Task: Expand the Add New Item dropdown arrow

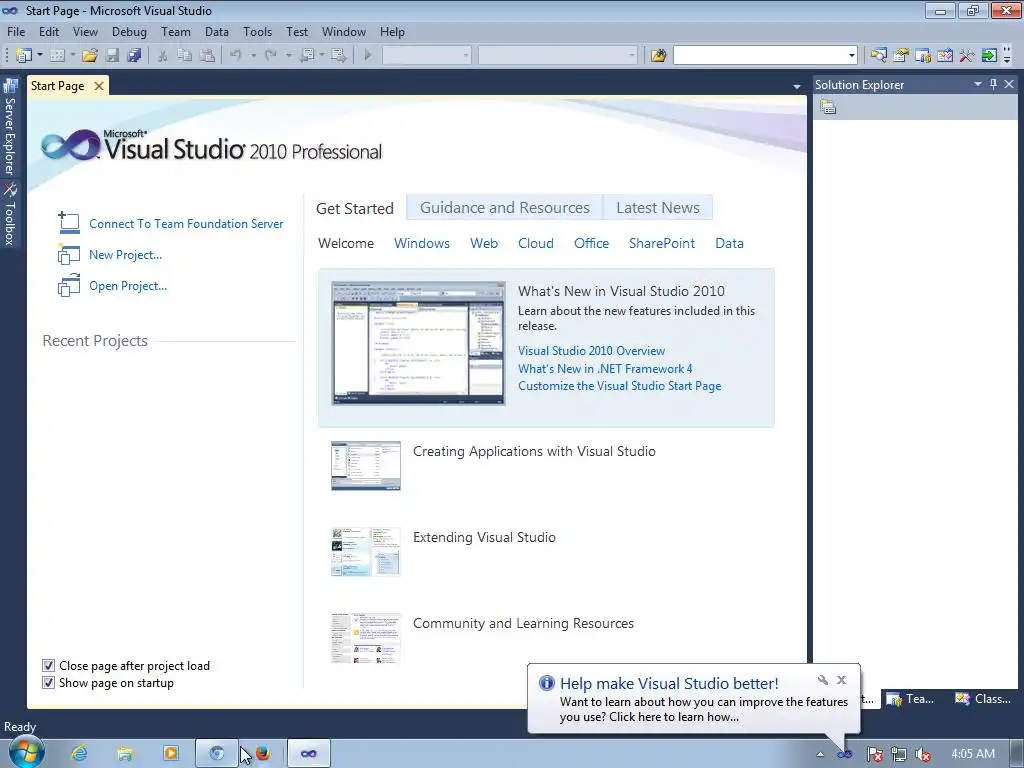Action: coord(72,56)
